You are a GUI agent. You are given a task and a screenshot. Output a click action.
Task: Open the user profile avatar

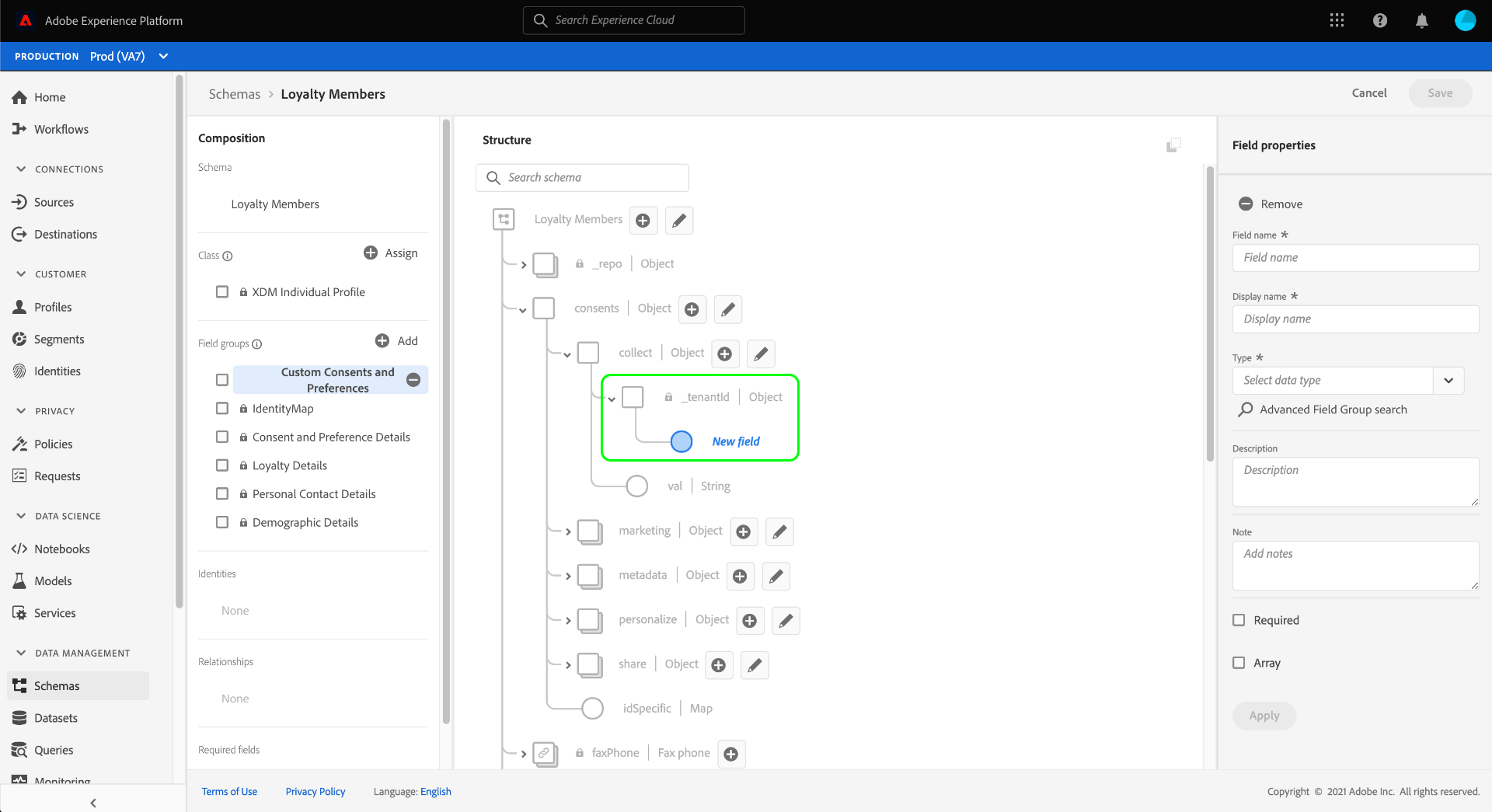(1466, 21)
